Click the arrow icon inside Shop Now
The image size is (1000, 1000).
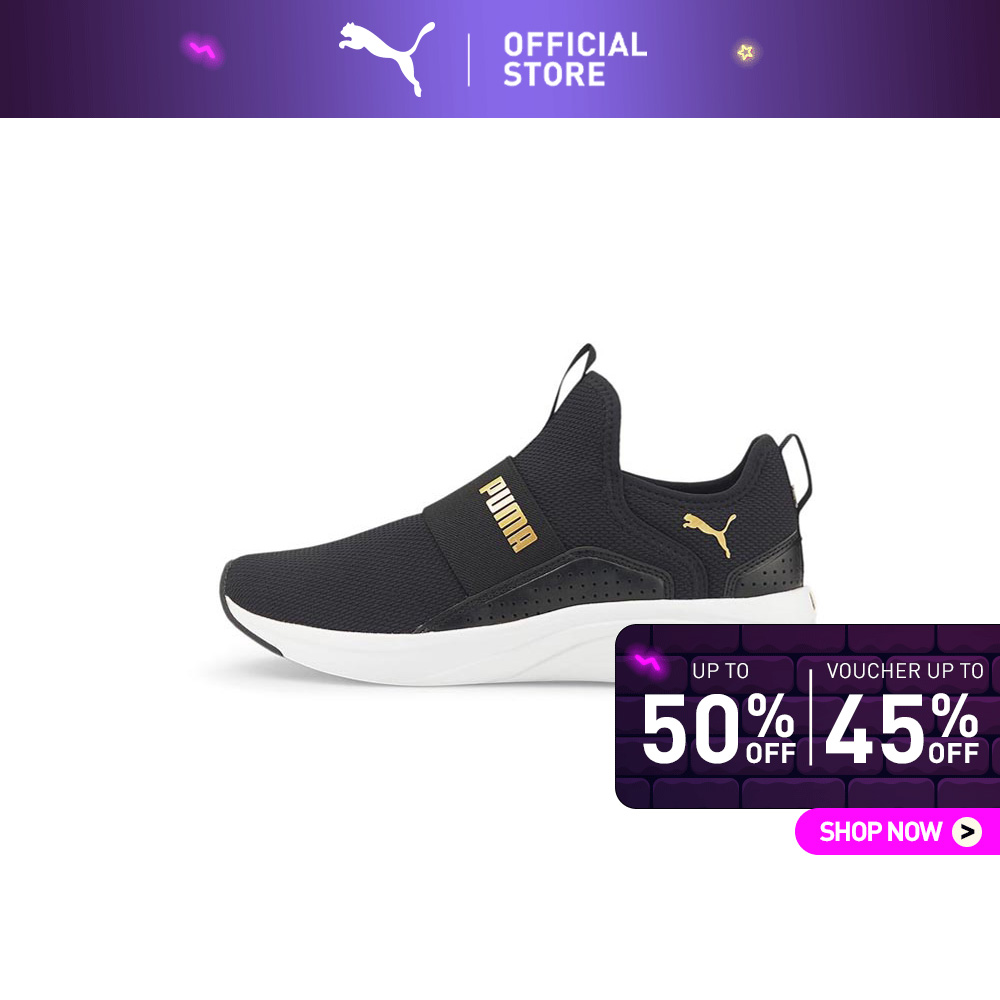(x=967, y=832)
